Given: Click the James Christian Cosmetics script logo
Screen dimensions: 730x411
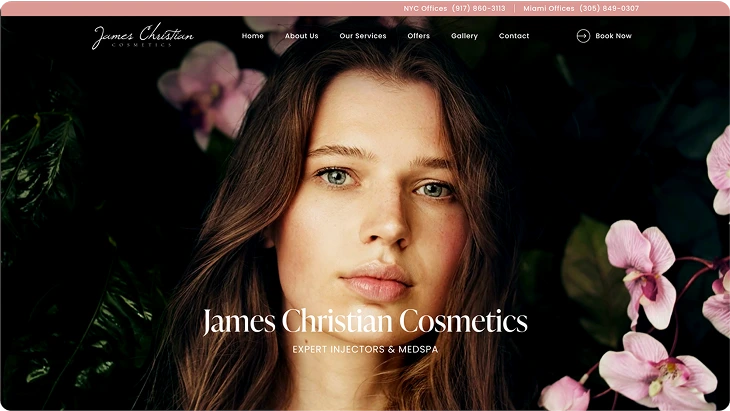Looking at the screenshot, I should [142, 36].
